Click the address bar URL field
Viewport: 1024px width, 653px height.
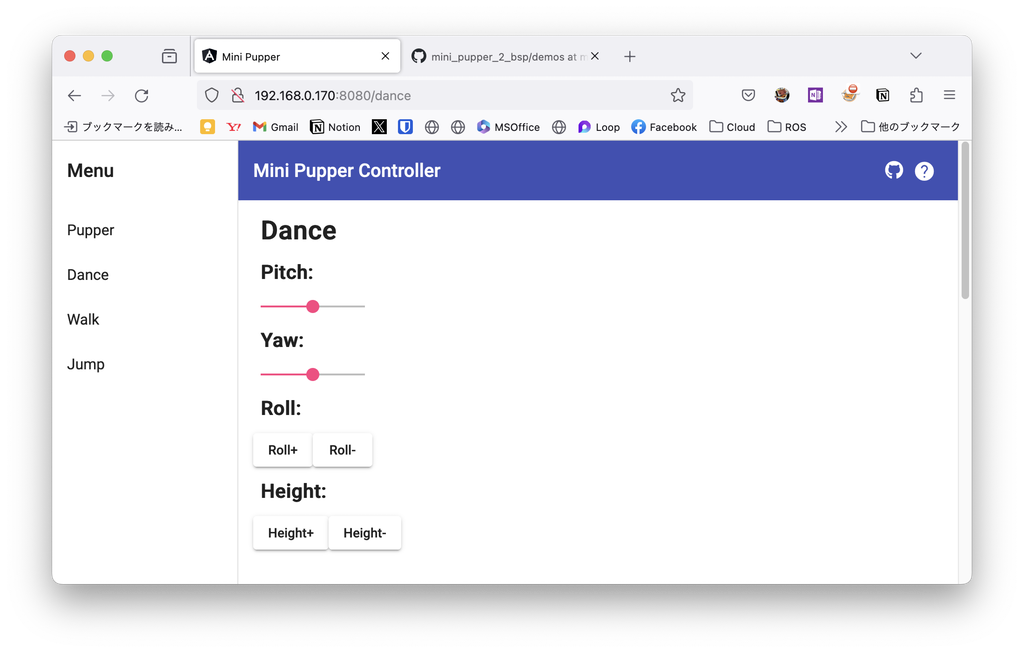pyautogui.click(x=450, y=96)
